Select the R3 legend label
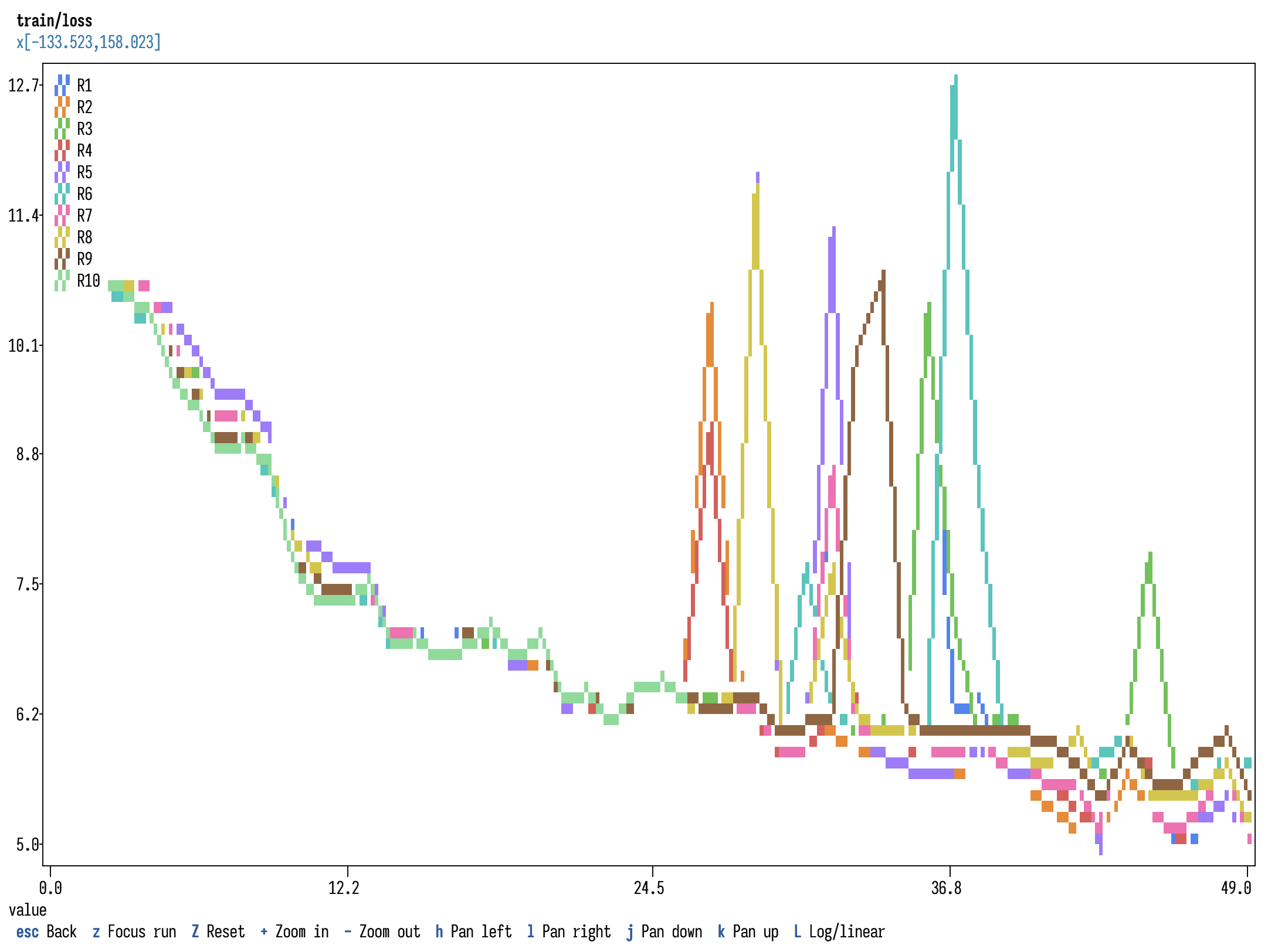 [x=84, y=129]
